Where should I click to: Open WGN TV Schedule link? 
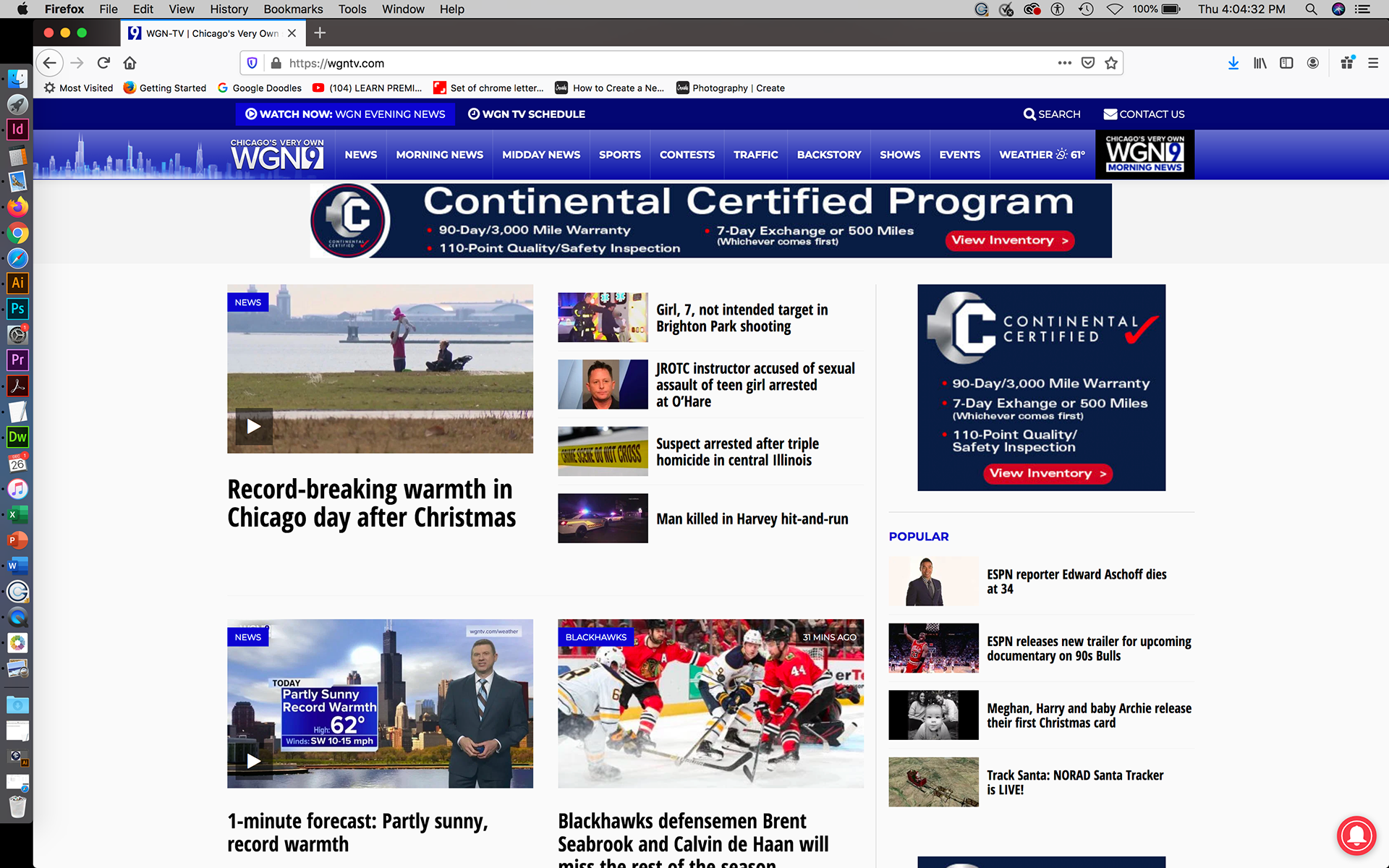(x=527, y=114)
